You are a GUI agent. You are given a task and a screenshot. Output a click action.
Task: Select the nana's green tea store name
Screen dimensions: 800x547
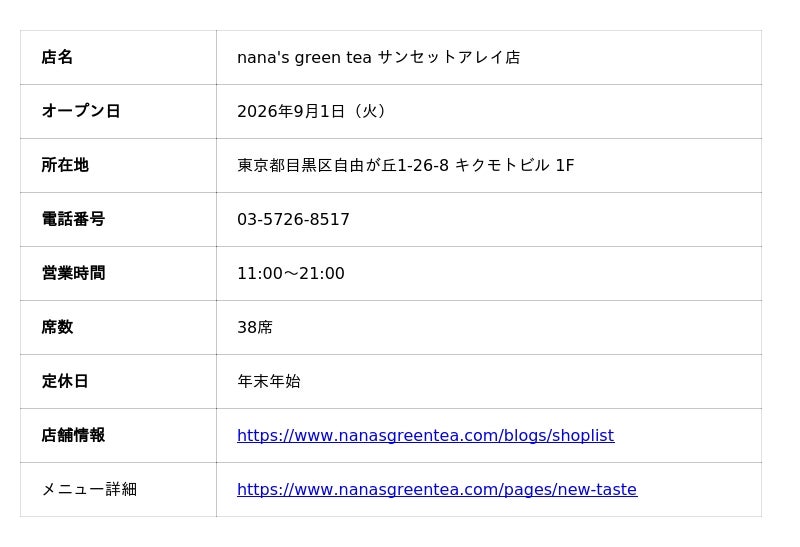pos(379,57)
